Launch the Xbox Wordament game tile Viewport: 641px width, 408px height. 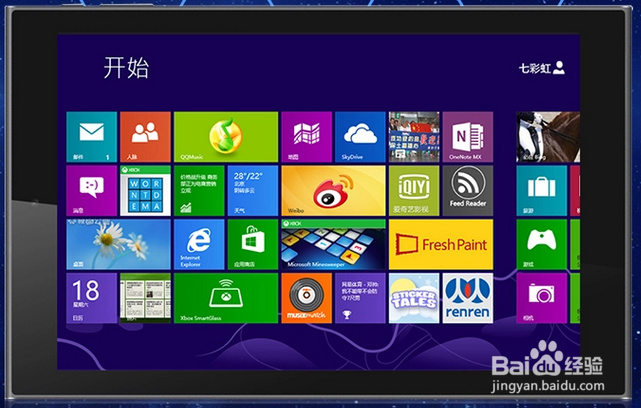click(x=145, y=191)
